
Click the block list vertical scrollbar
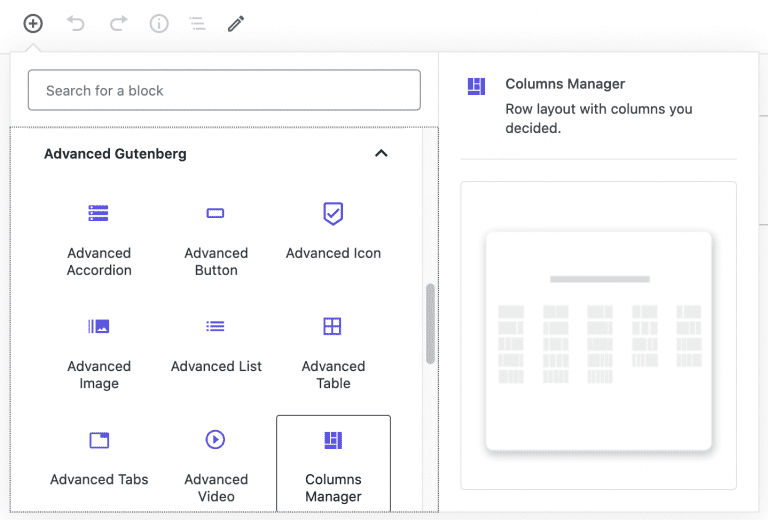(431, 324)
